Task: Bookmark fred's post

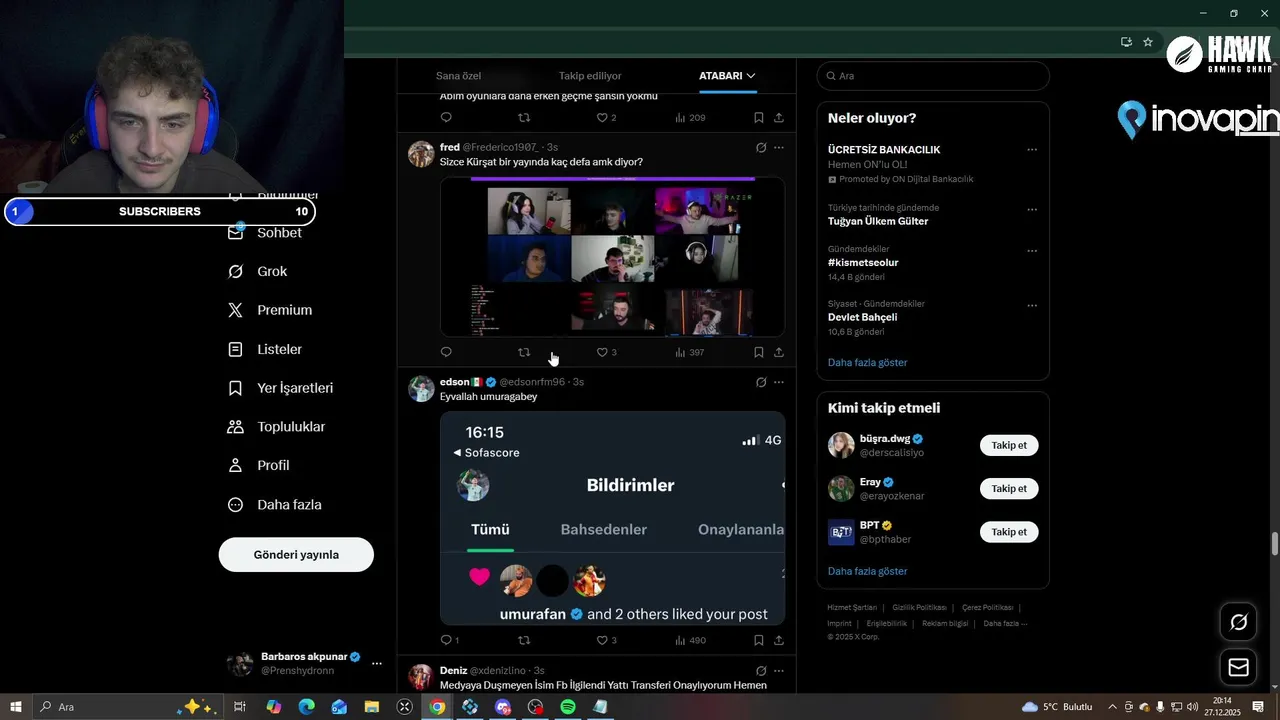Action: 759,352
